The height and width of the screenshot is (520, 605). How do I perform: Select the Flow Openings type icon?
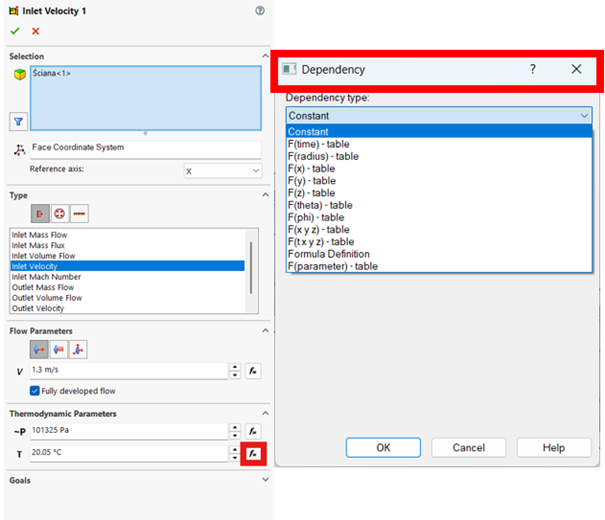click(x=41, y=214)
